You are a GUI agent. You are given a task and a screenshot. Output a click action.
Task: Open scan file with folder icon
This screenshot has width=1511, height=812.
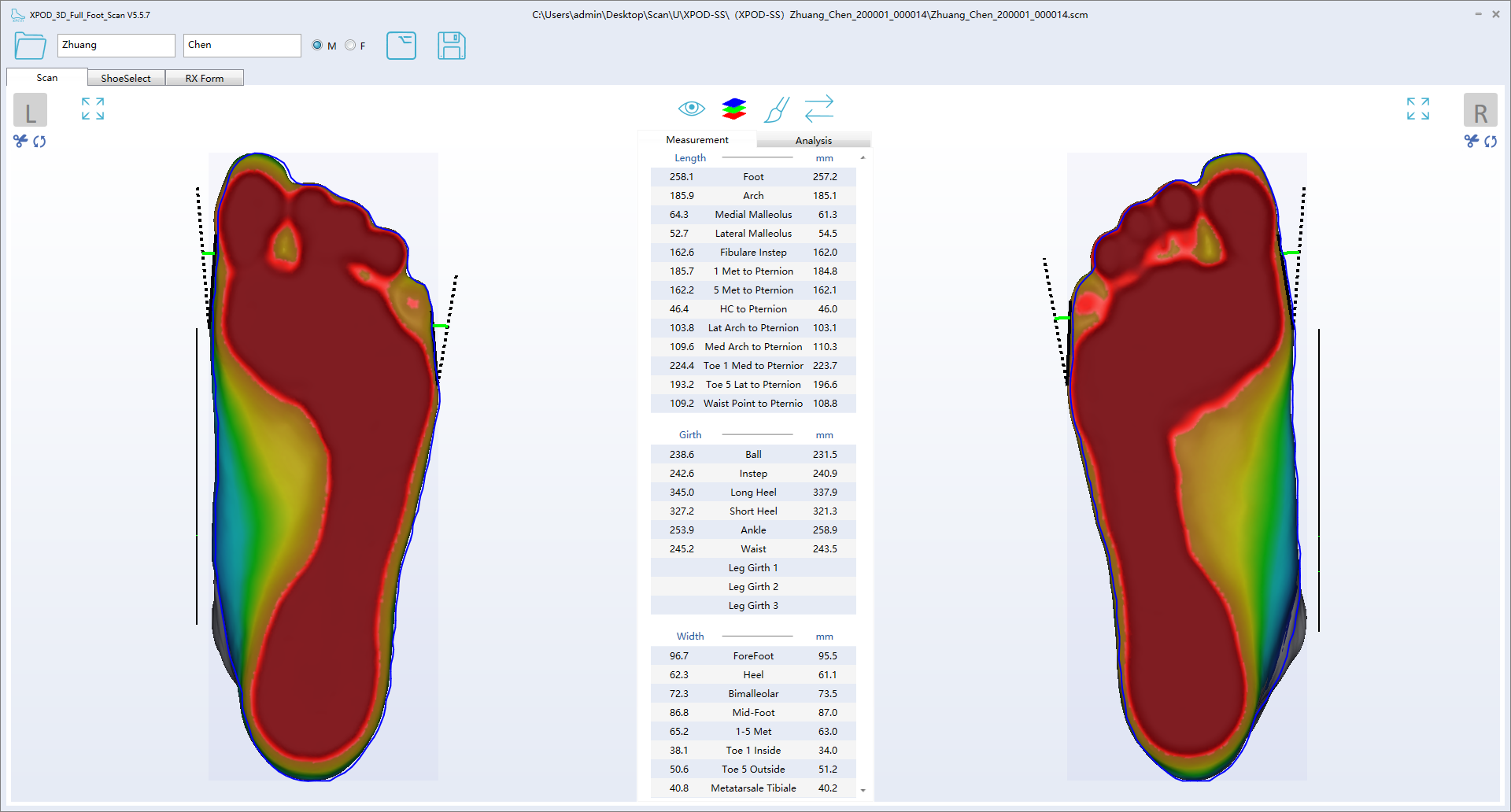30,46
